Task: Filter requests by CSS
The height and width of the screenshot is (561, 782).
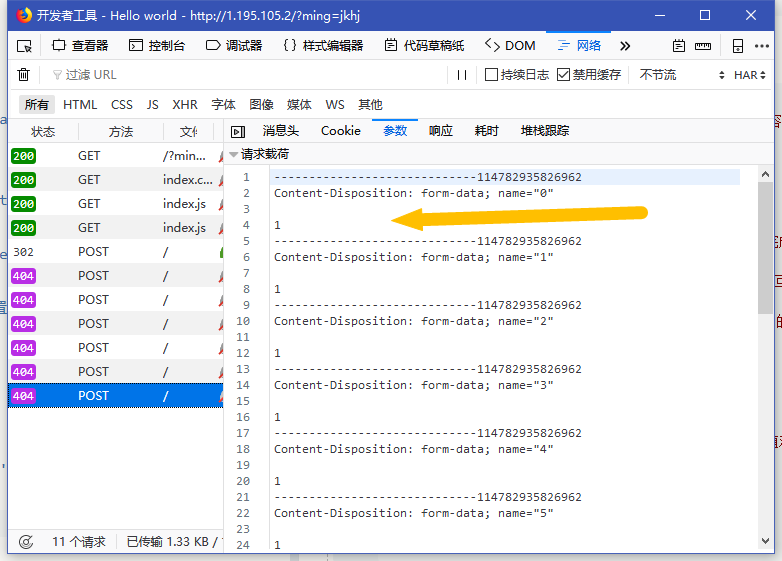Action: [122, 105]
